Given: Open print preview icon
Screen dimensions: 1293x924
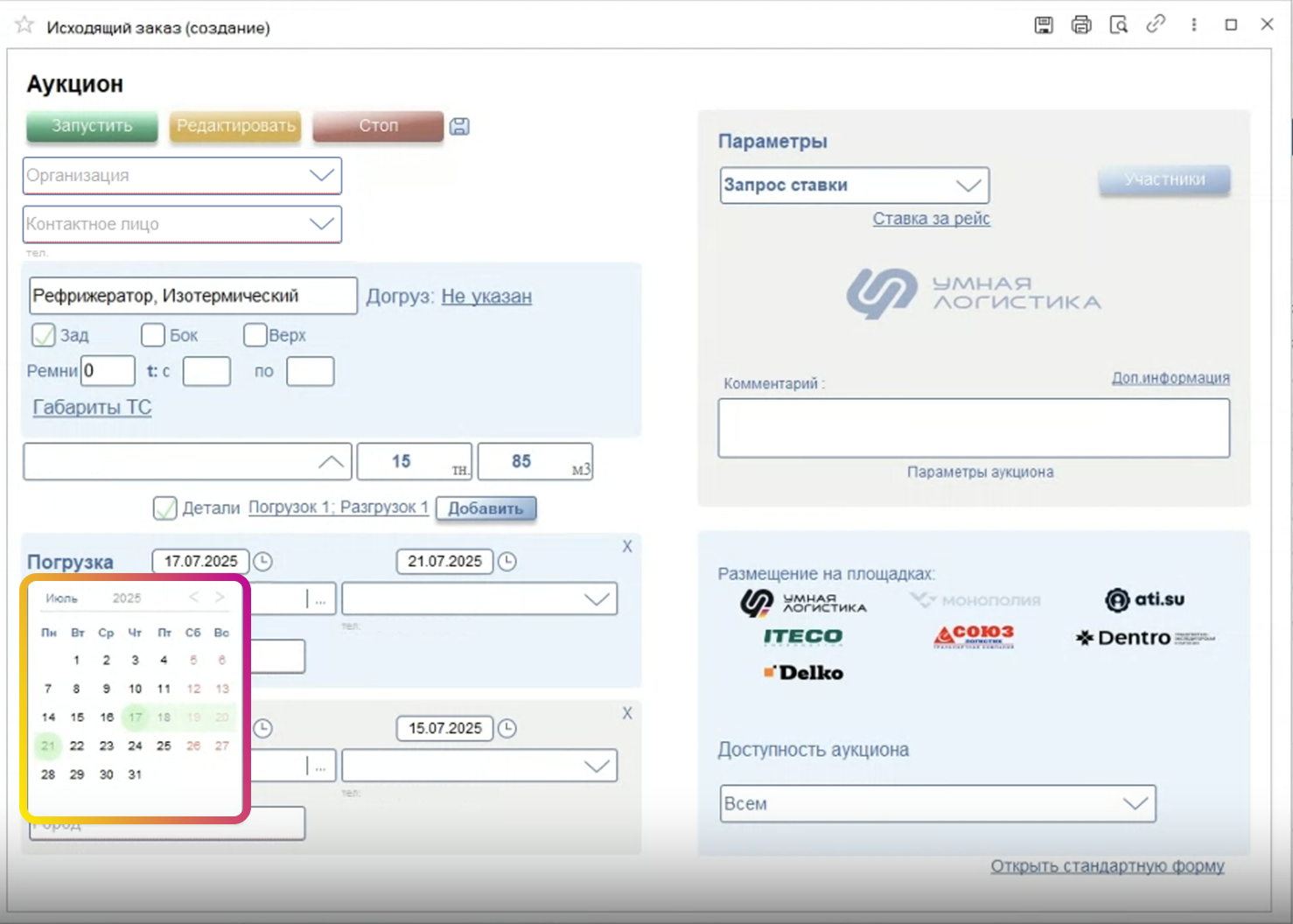Looking at the screenshot, I should [1118, 24].
